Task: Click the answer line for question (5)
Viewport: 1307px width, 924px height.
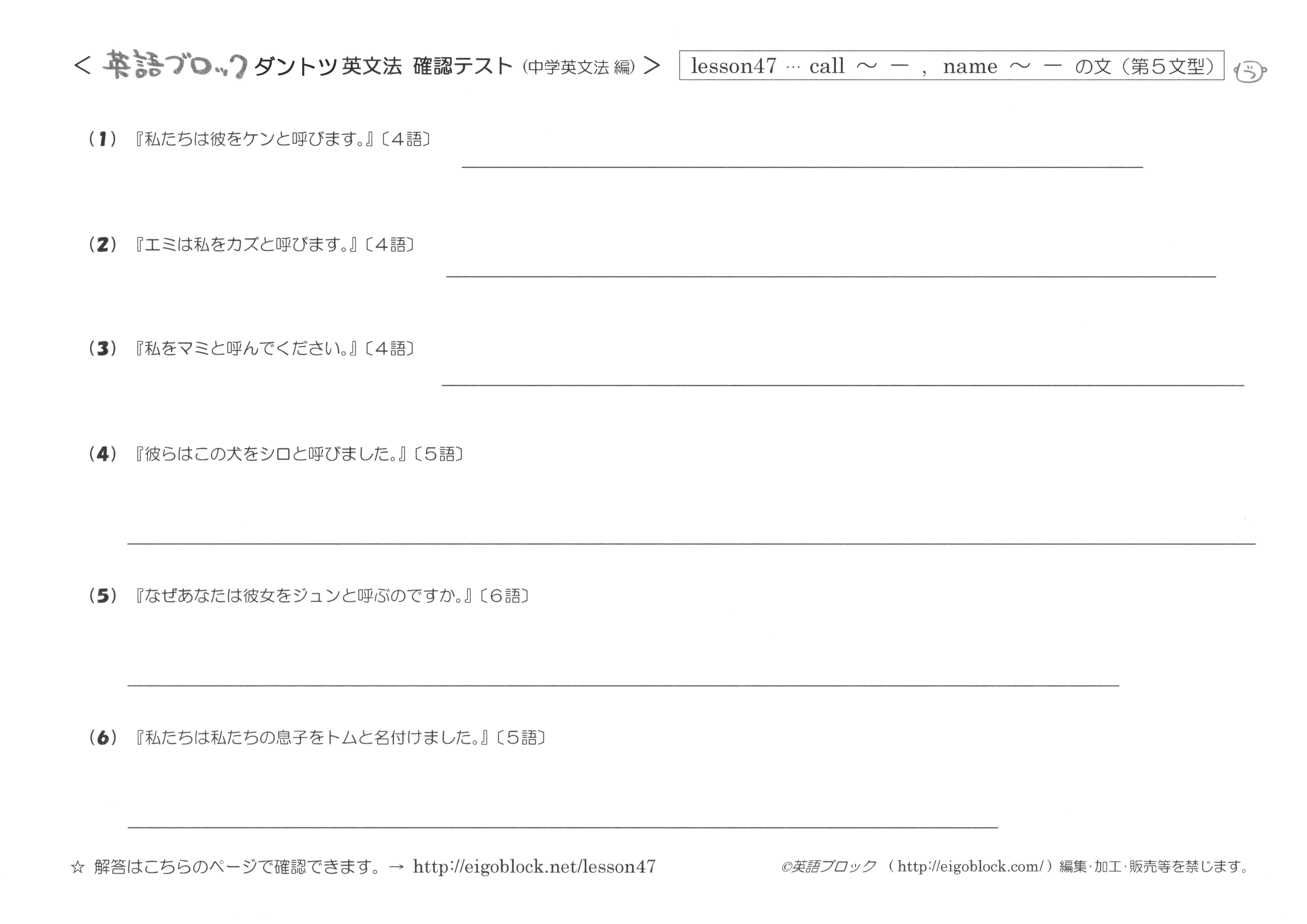Action: tap(623, 686)
